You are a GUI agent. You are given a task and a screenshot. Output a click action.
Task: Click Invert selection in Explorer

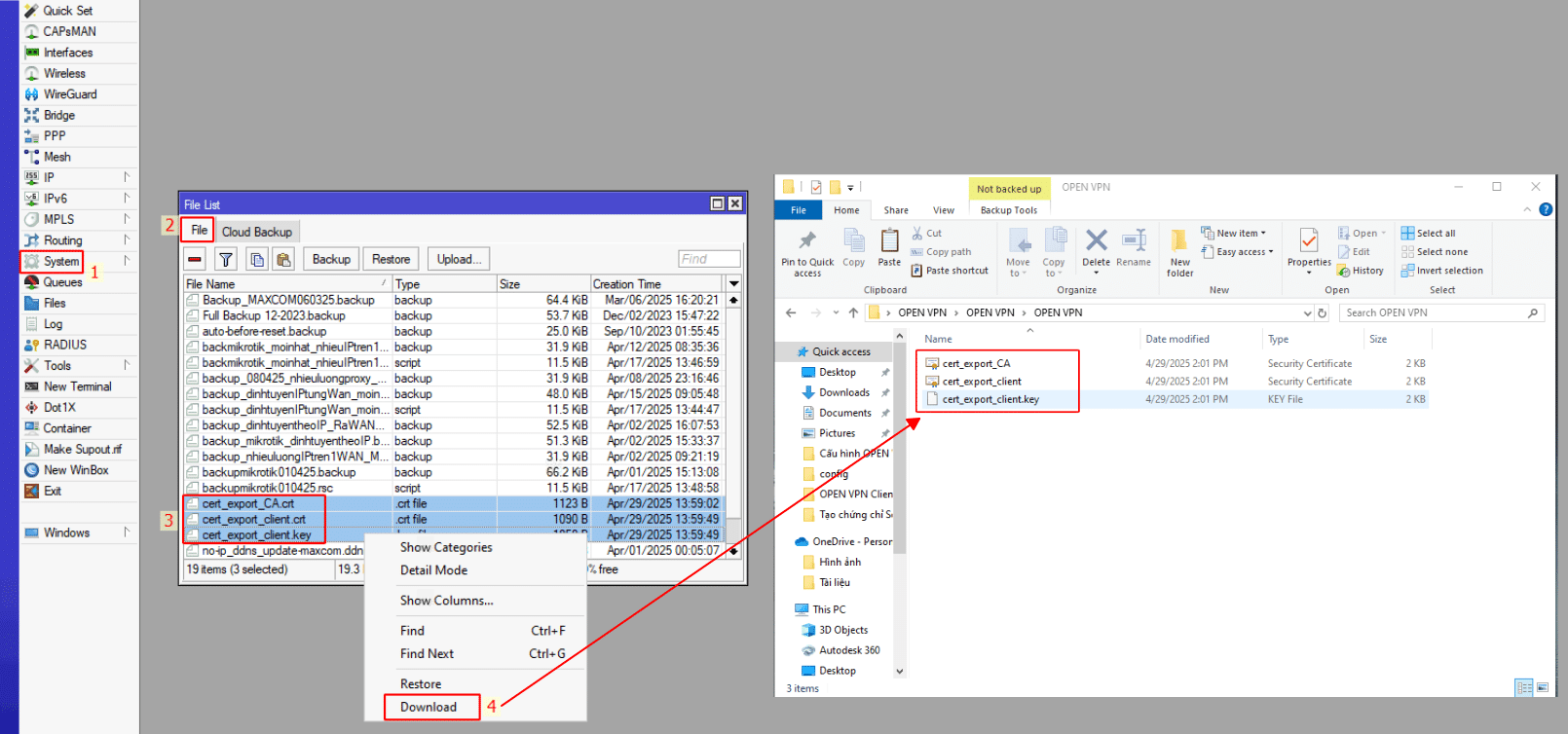click(1442, 271)
